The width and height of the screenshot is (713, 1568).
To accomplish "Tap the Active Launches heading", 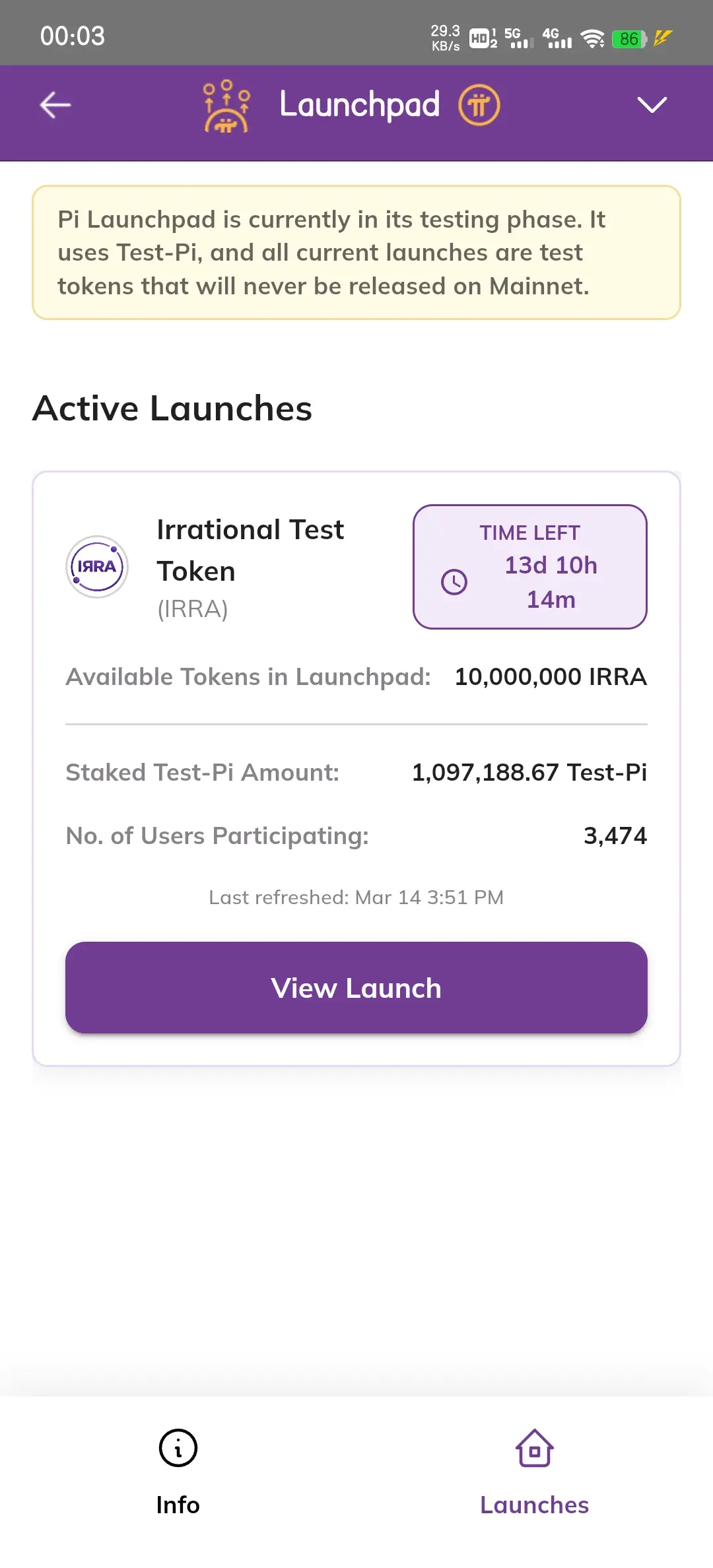I will coord(172,408).
